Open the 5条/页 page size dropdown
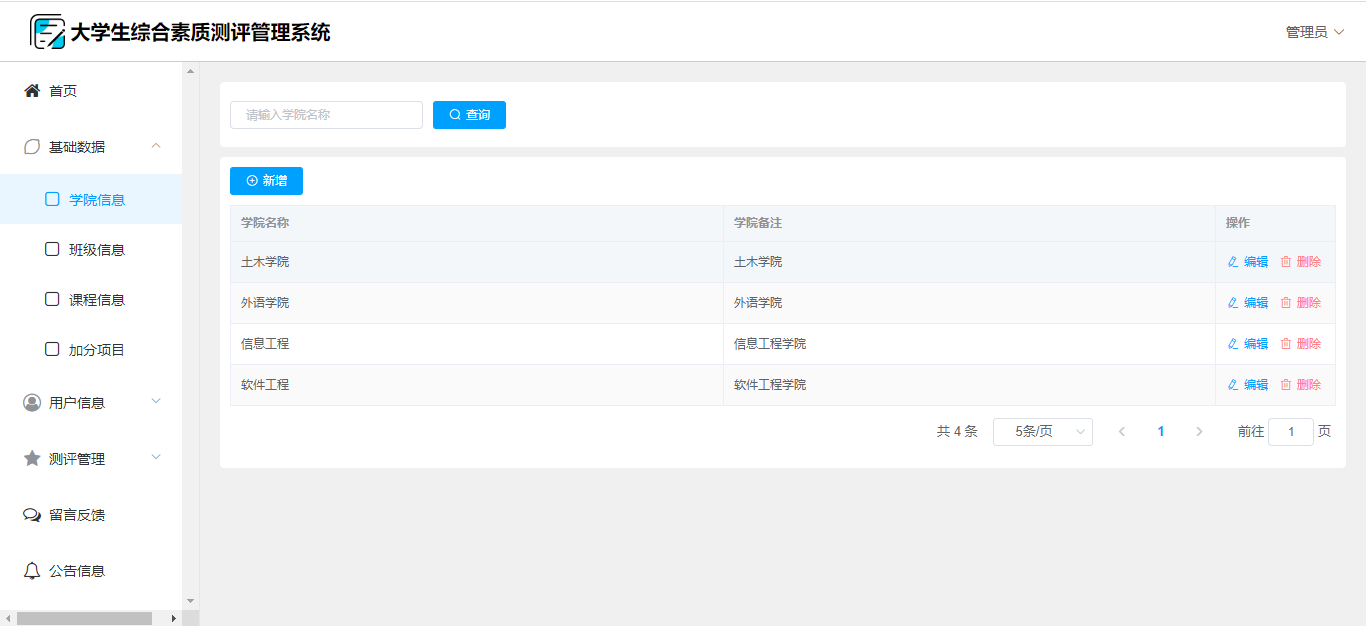Viewport: 1366px width, 626px height. (1043, 432)
